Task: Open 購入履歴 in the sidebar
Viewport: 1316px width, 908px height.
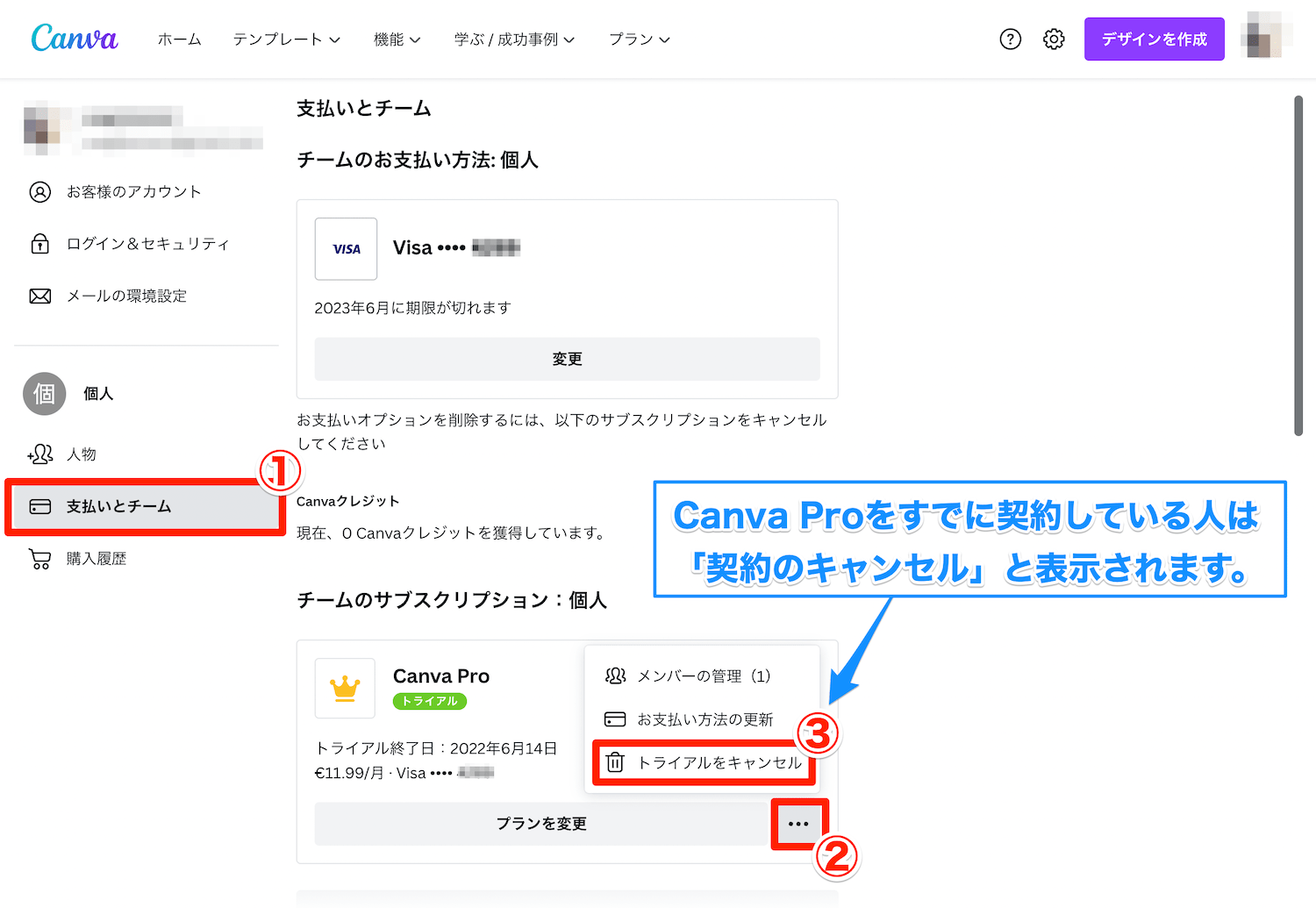Action: coord(97,559)
